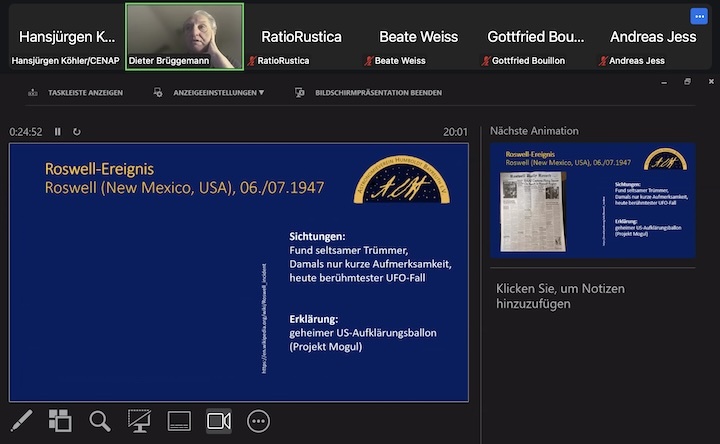Click muted microphone icon for Andreas Jess
This screenshot has height=444, width=720.
(603, 61)
